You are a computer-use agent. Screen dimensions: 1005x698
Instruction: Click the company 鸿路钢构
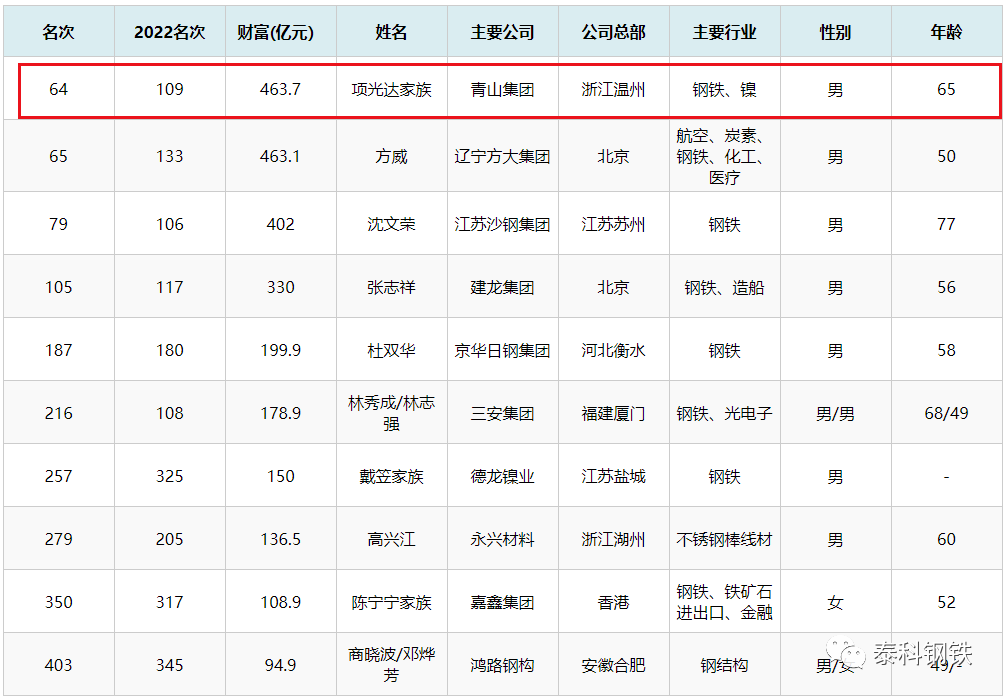click(502, 665)
